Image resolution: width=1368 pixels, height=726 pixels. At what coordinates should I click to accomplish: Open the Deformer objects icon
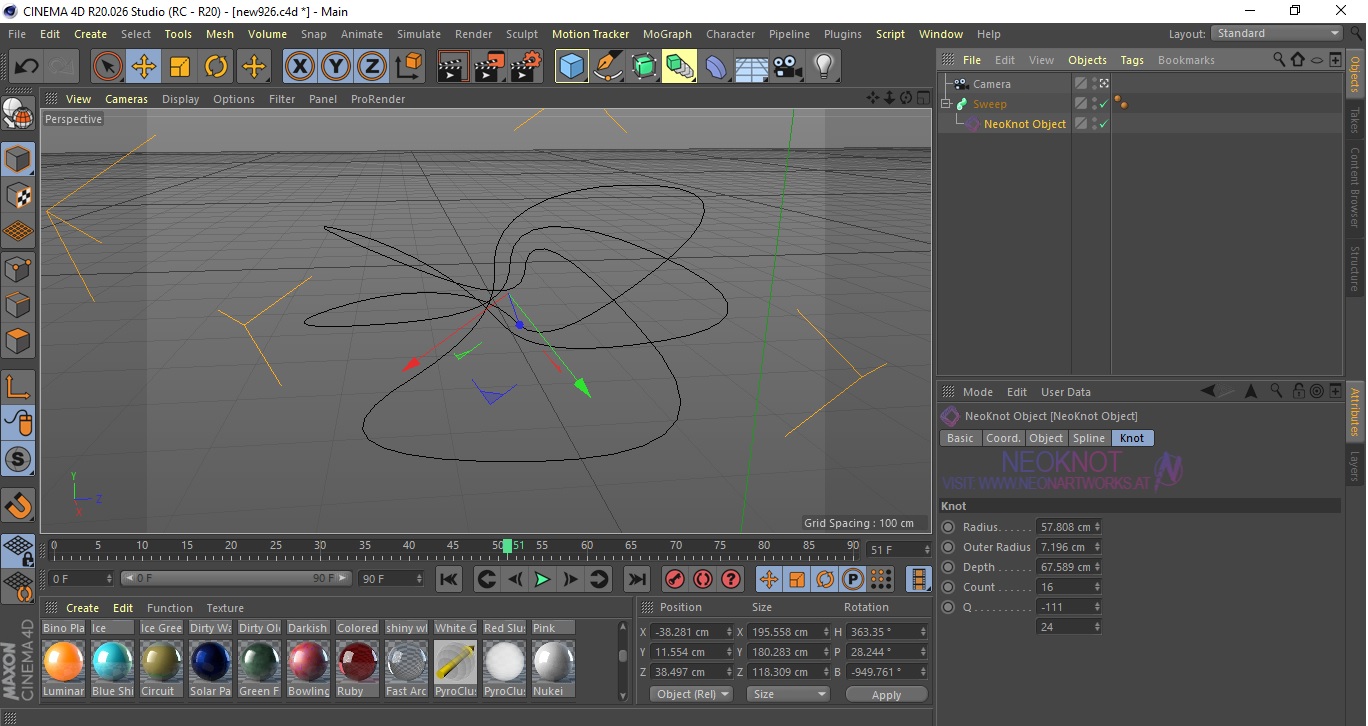pos(716,67)
